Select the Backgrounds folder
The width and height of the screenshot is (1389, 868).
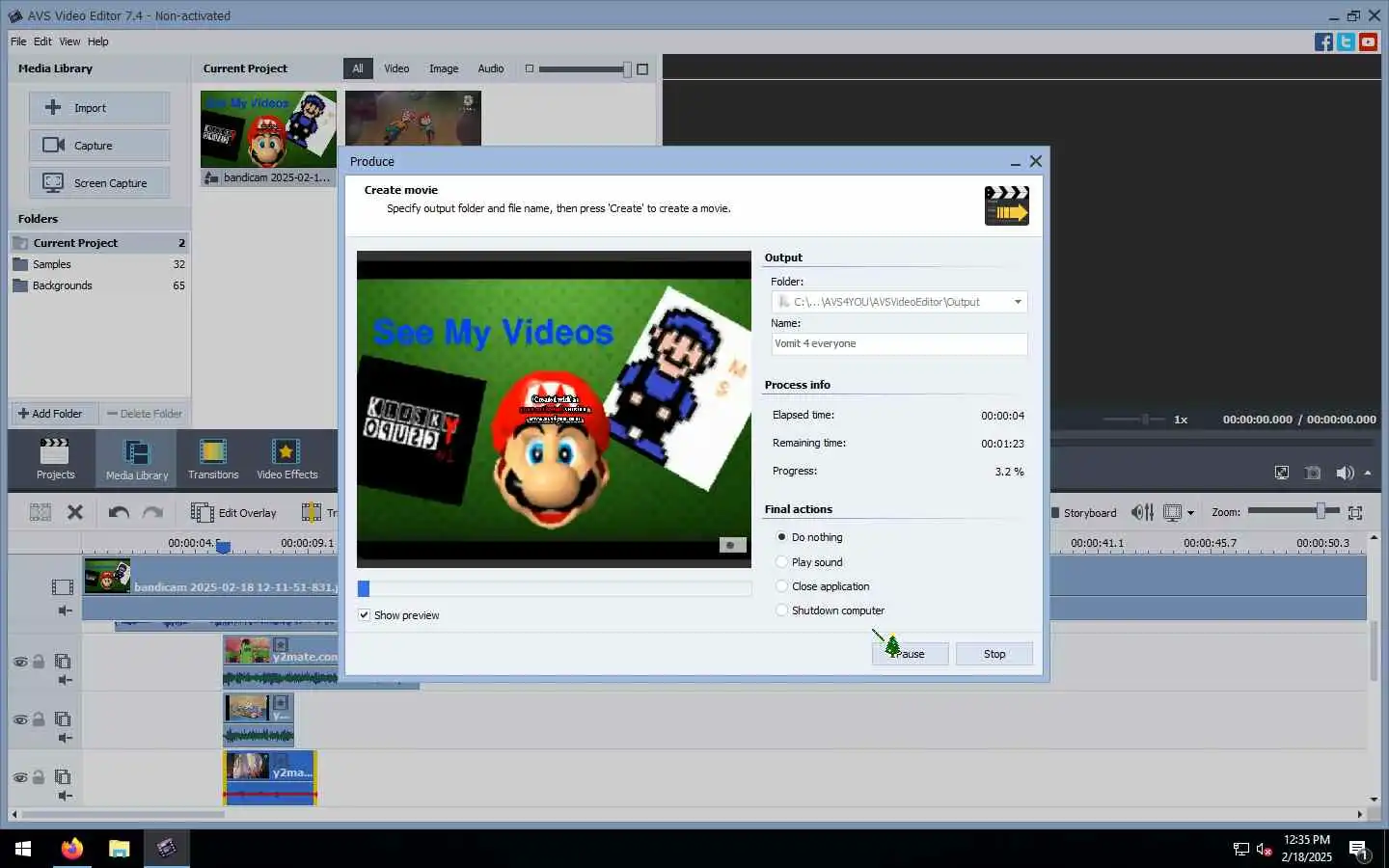[x=99, y=285]
